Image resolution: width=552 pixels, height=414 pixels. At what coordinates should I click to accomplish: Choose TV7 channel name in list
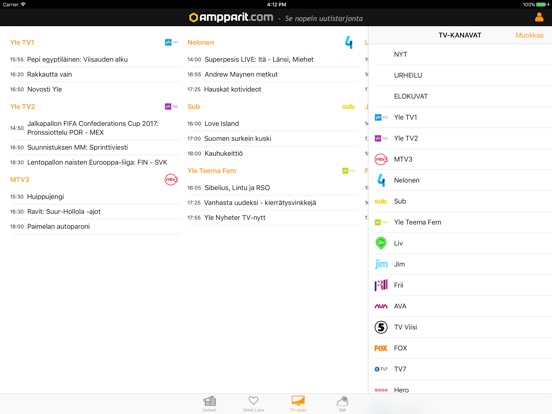400,369
